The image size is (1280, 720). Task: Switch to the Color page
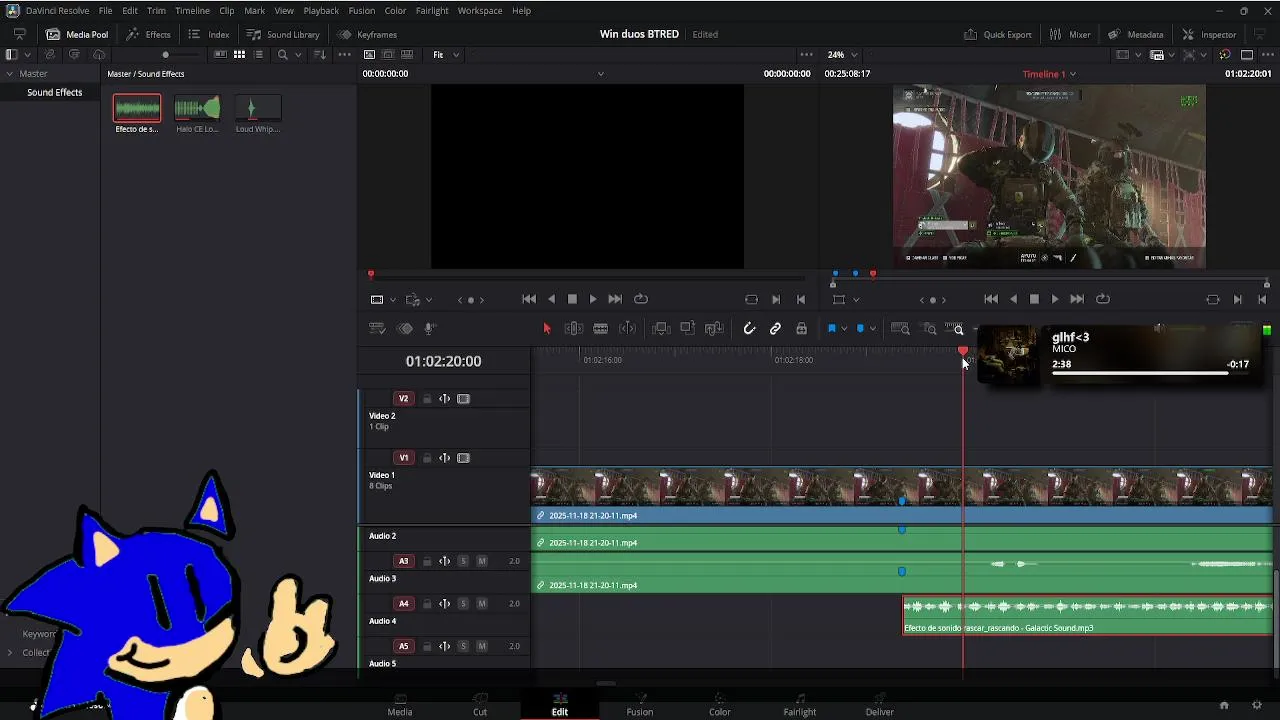click(x=720, y=705)
